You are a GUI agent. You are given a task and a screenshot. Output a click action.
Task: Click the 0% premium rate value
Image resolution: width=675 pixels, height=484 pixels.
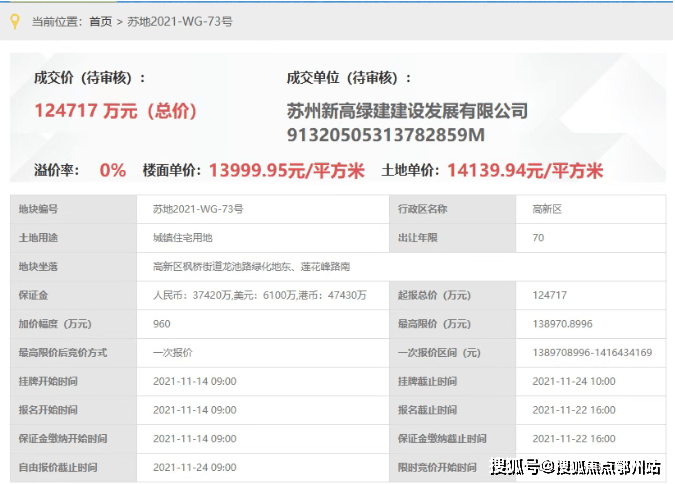(x=113, y=171)
